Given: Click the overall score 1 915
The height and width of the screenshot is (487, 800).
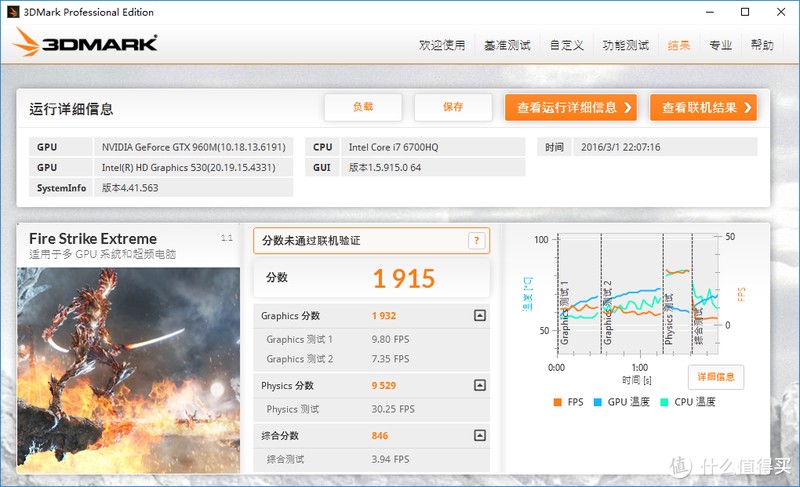Looking at the screenshot, I should (404, 279).
